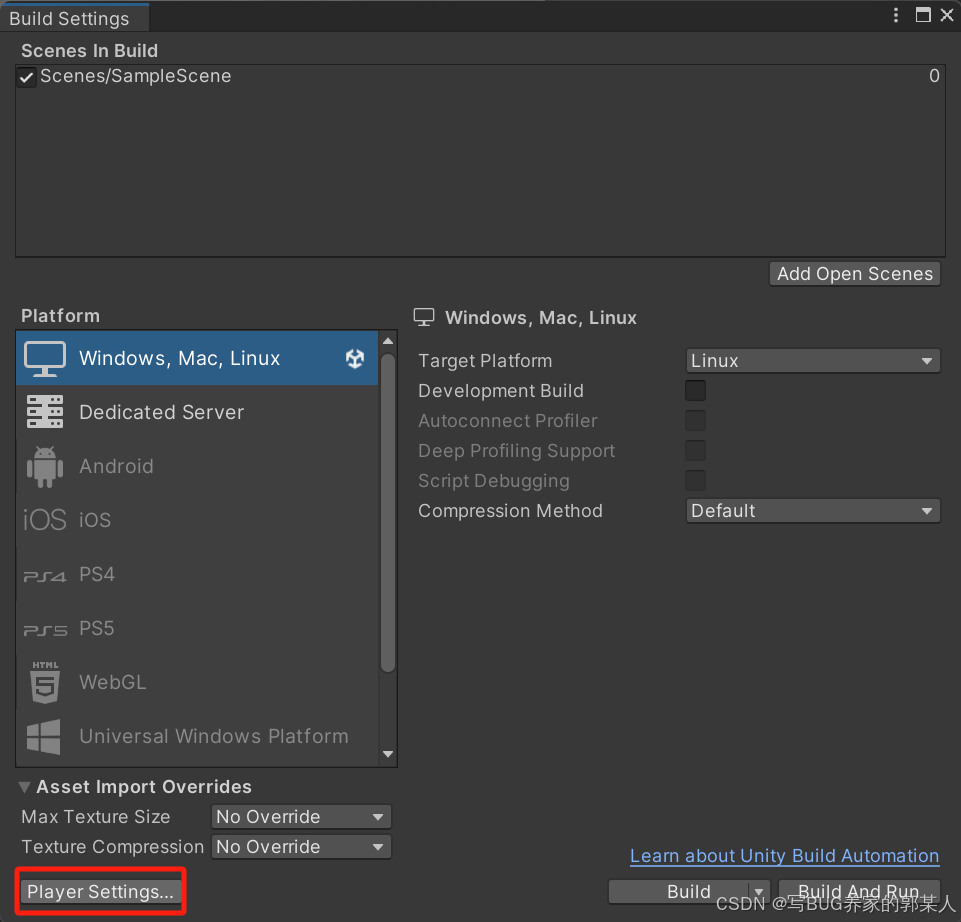Click the Max Texture Size label

coord(96,817)
